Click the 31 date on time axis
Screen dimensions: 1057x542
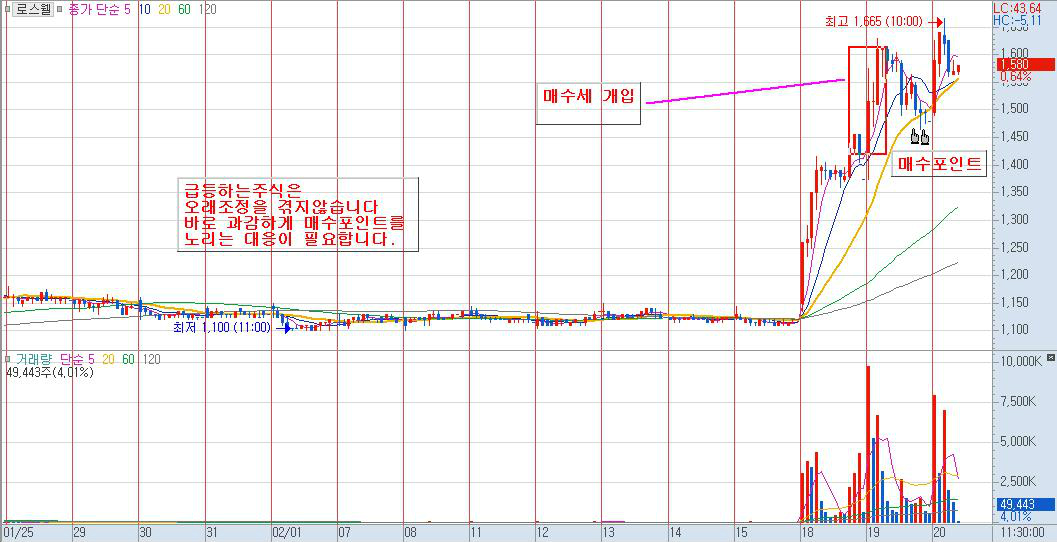(212, 533)
